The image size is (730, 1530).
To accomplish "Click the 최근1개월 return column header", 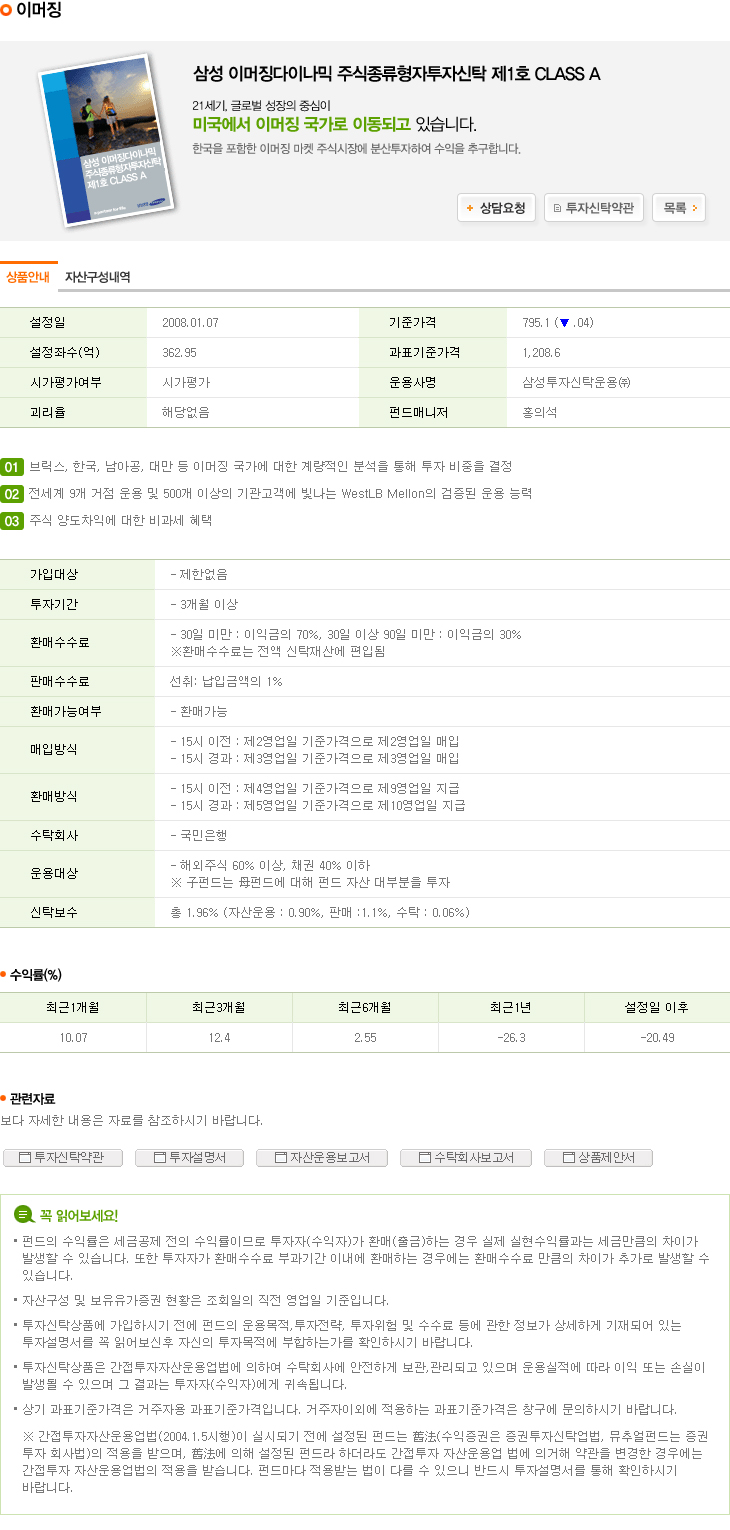I will 73,1008.
